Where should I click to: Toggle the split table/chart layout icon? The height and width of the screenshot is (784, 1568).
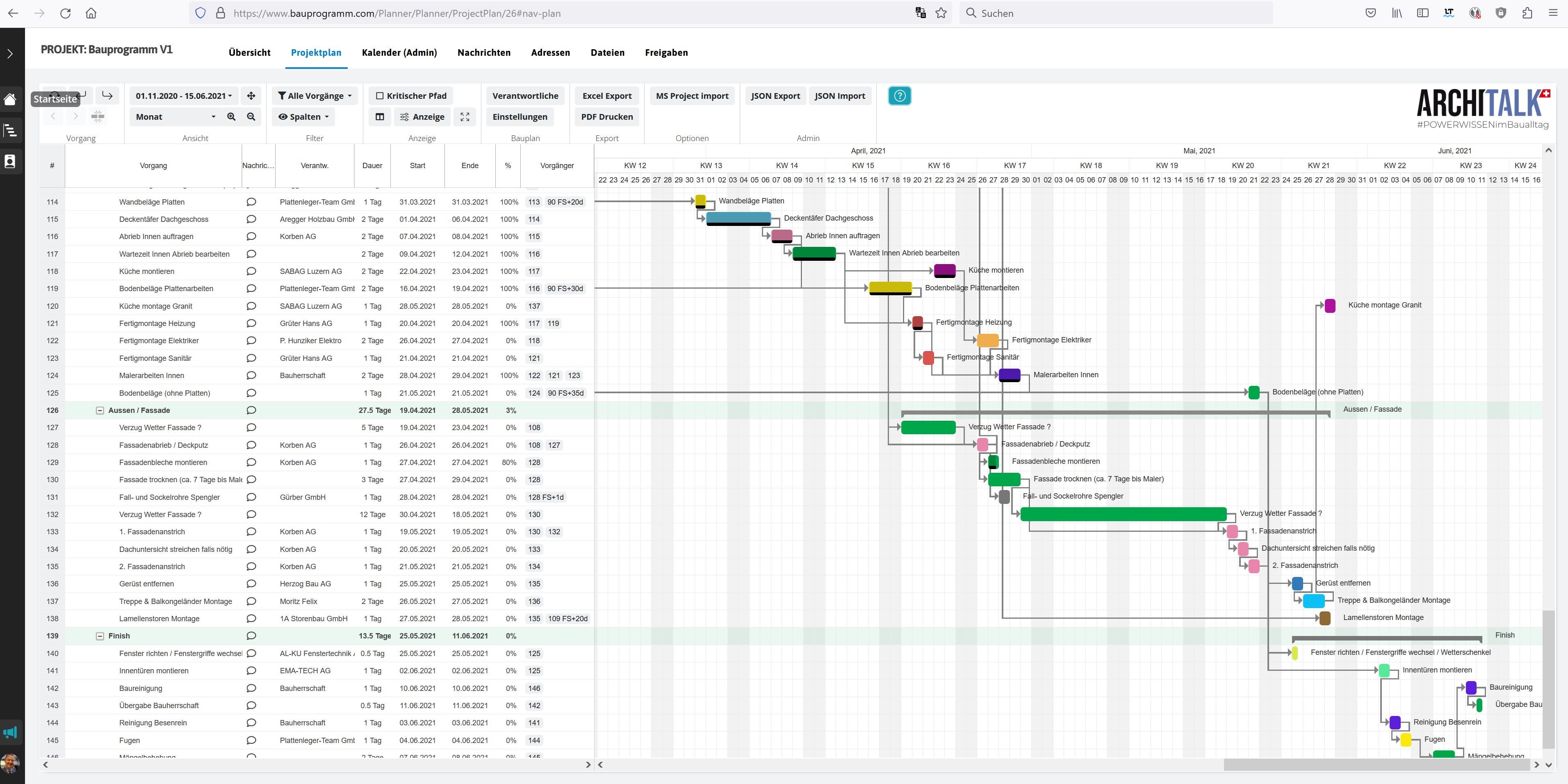click(x=380, y=116)
